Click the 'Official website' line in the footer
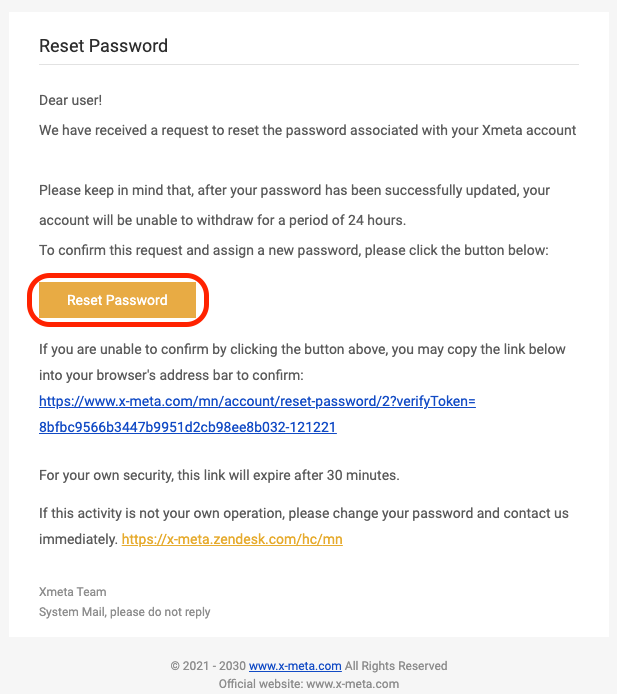 [308, 683]
